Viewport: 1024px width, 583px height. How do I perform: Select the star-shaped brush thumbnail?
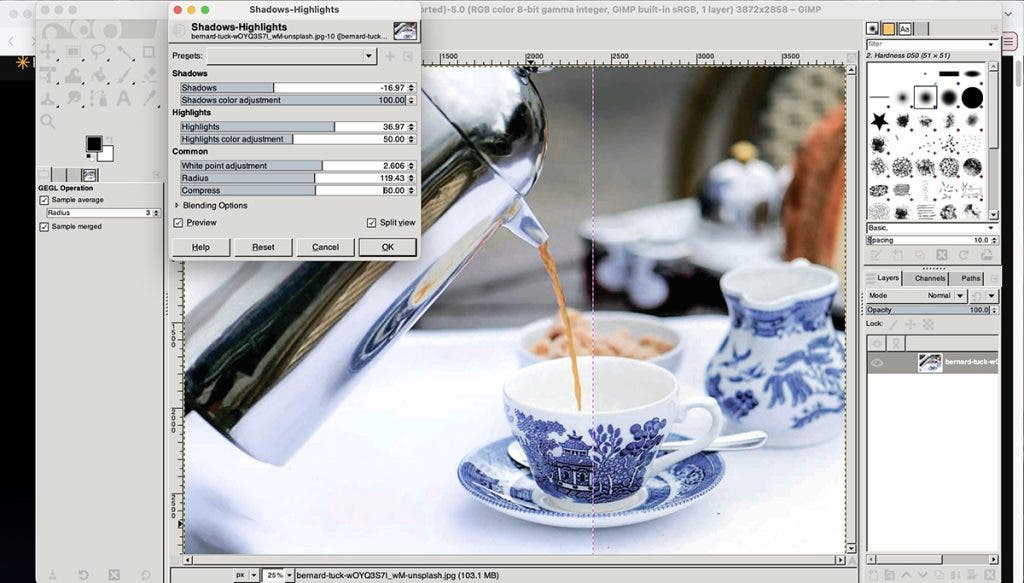[x=880, y=121]
